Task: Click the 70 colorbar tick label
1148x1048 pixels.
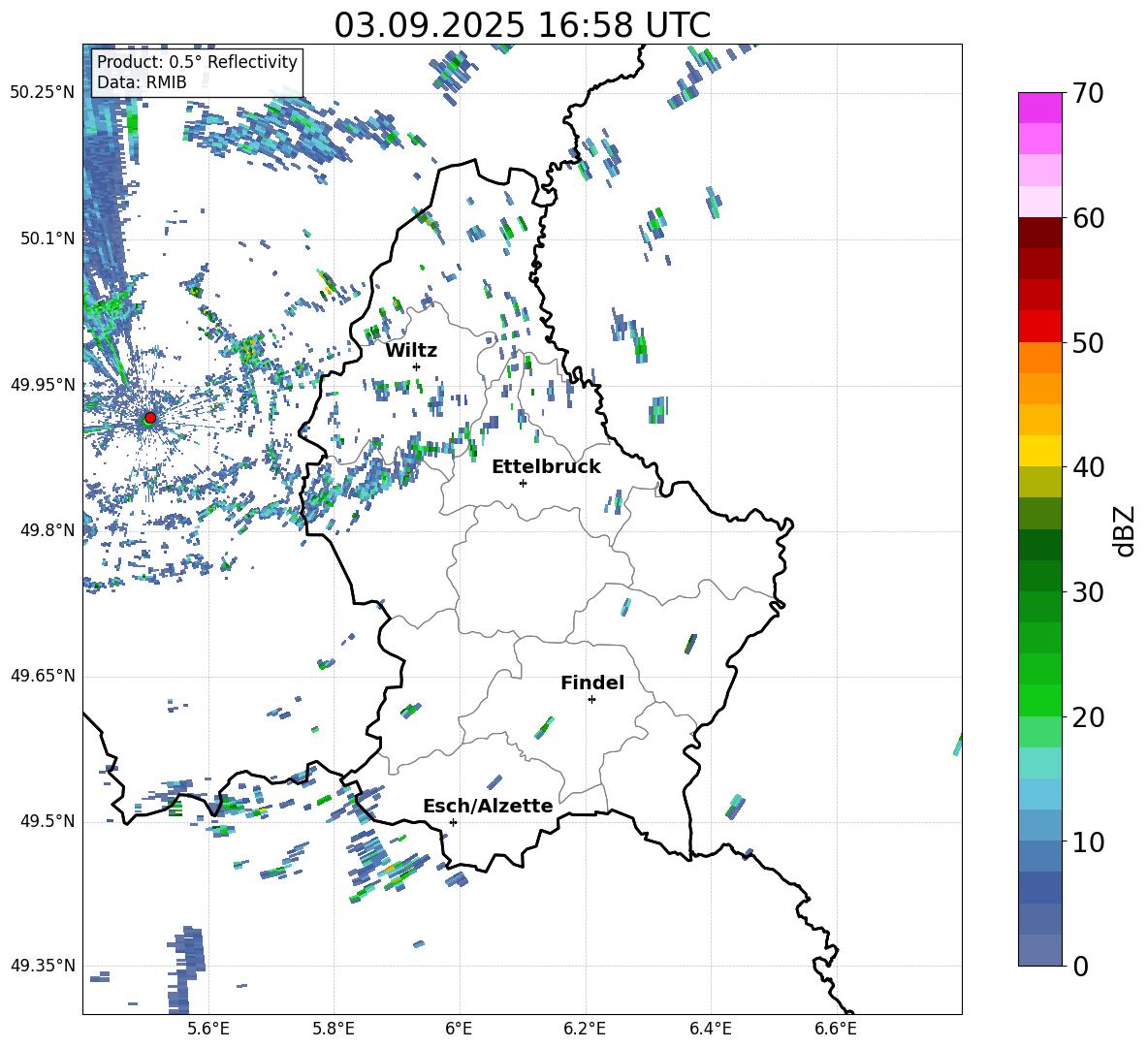Action: pos(1087,94)
